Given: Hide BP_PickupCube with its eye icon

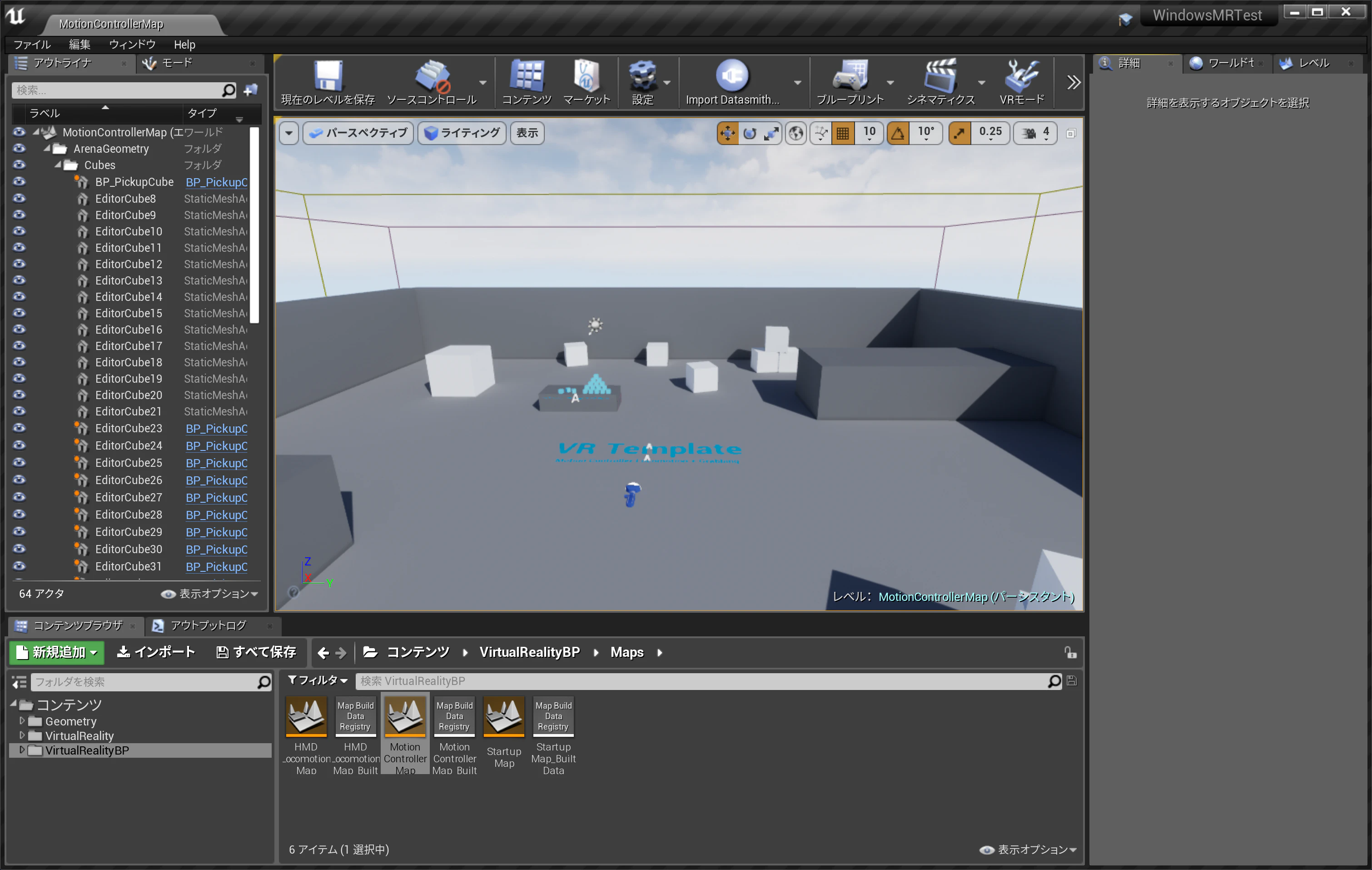Looking at the screenshot, I should [x=19, y=182].
